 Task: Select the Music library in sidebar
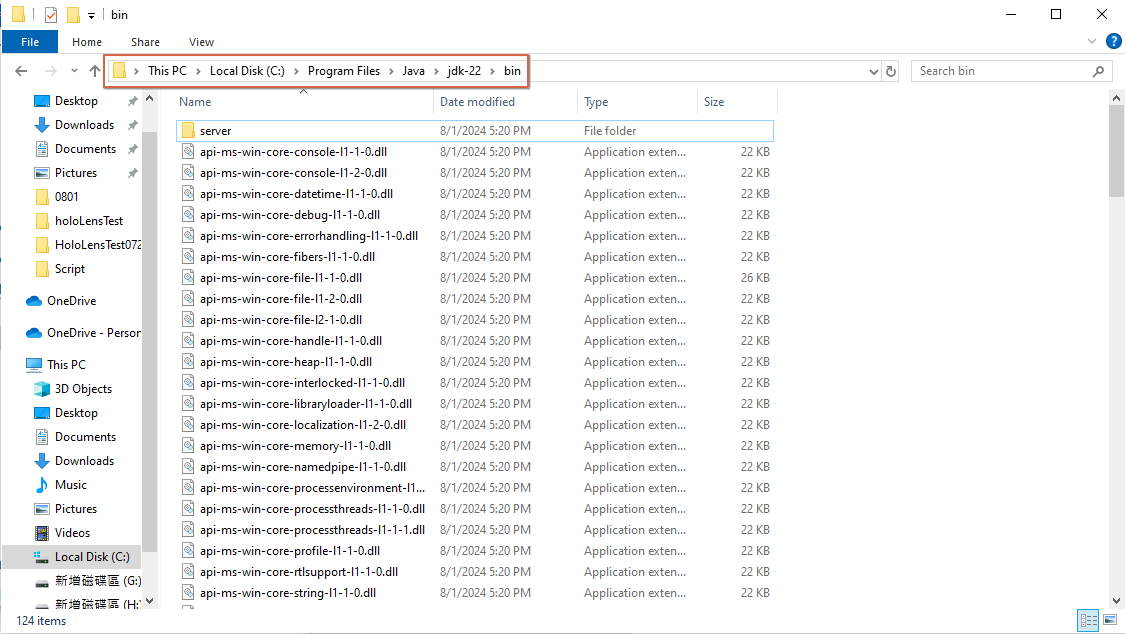(x=70, y=485)
